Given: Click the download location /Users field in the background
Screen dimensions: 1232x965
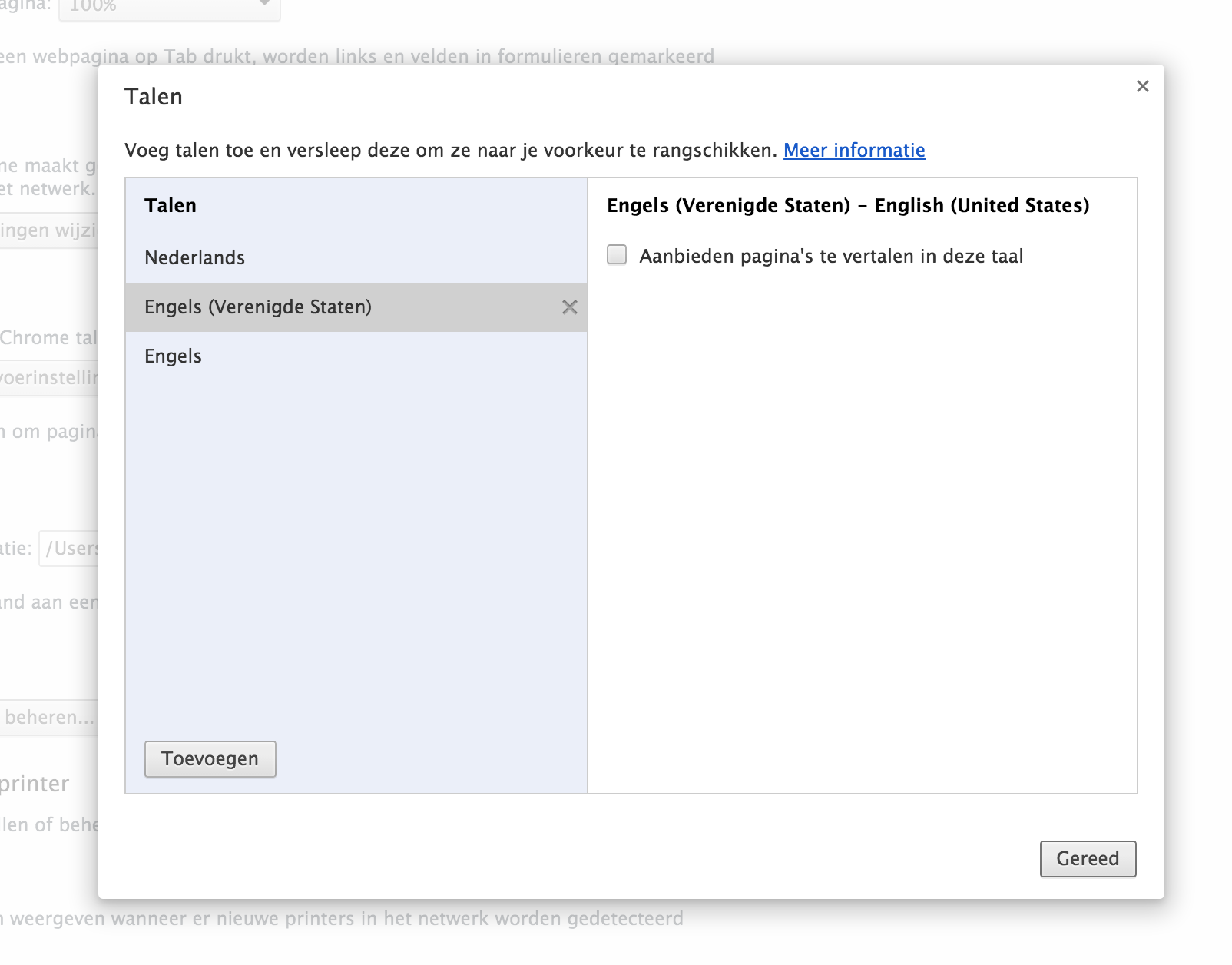Looking at the screenshot, I should coord(68,549).
